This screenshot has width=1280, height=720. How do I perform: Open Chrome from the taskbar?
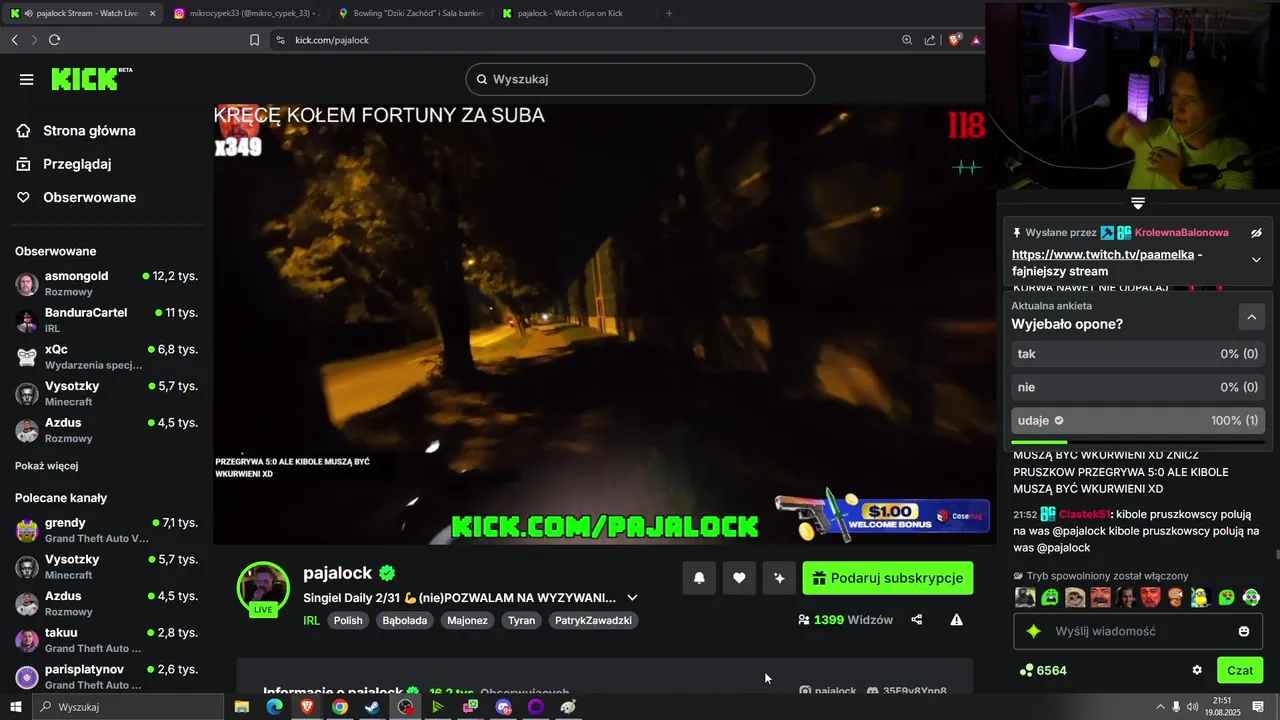(x=340, y=707)
